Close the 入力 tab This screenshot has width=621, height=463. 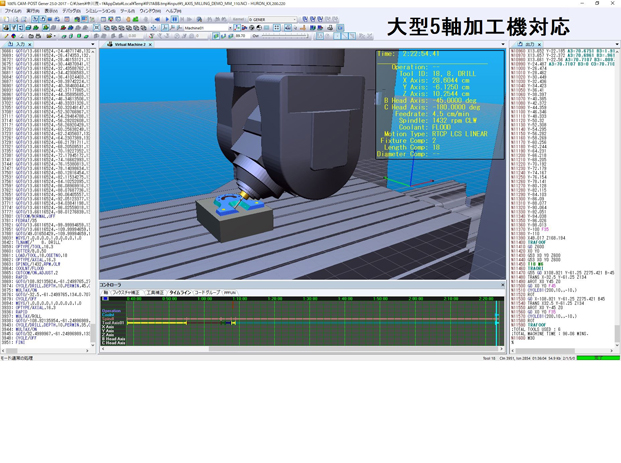pyautogui.click(x=30, y=44)
